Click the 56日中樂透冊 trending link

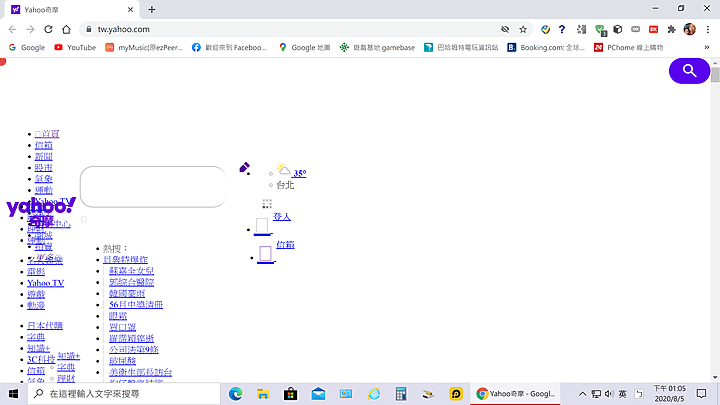(x=136, y=304)
